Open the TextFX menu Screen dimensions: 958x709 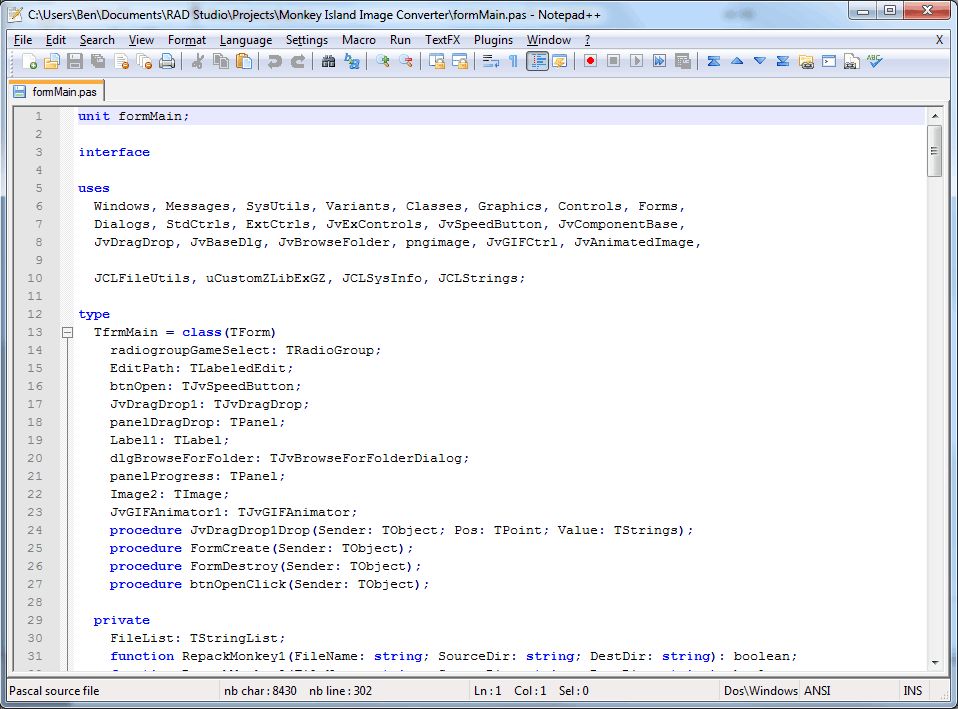coord(442,40)
